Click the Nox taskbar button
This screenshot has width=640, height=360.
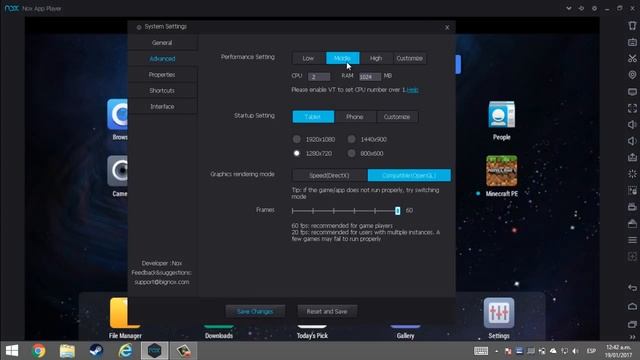(154, 351)
